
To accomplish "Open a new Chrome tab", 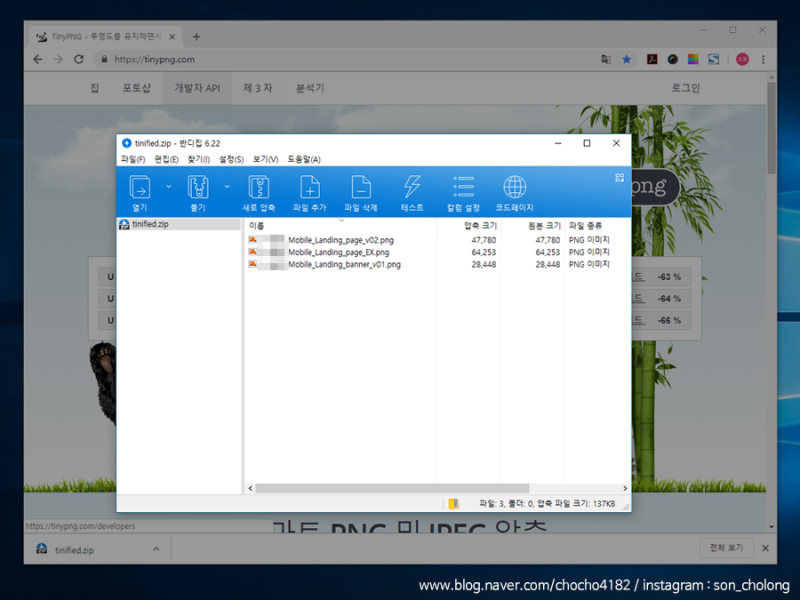I will click(196, 37).
